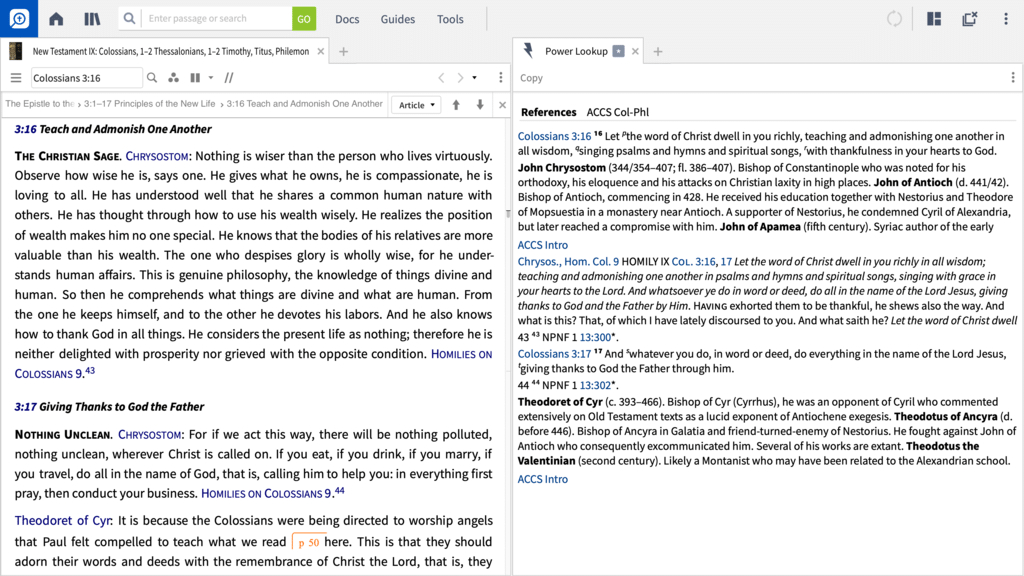The height and width of the screenshot is (576, 1024).
Task: Open the resource panel kebab menu
Action: click(x=501, y=78)
